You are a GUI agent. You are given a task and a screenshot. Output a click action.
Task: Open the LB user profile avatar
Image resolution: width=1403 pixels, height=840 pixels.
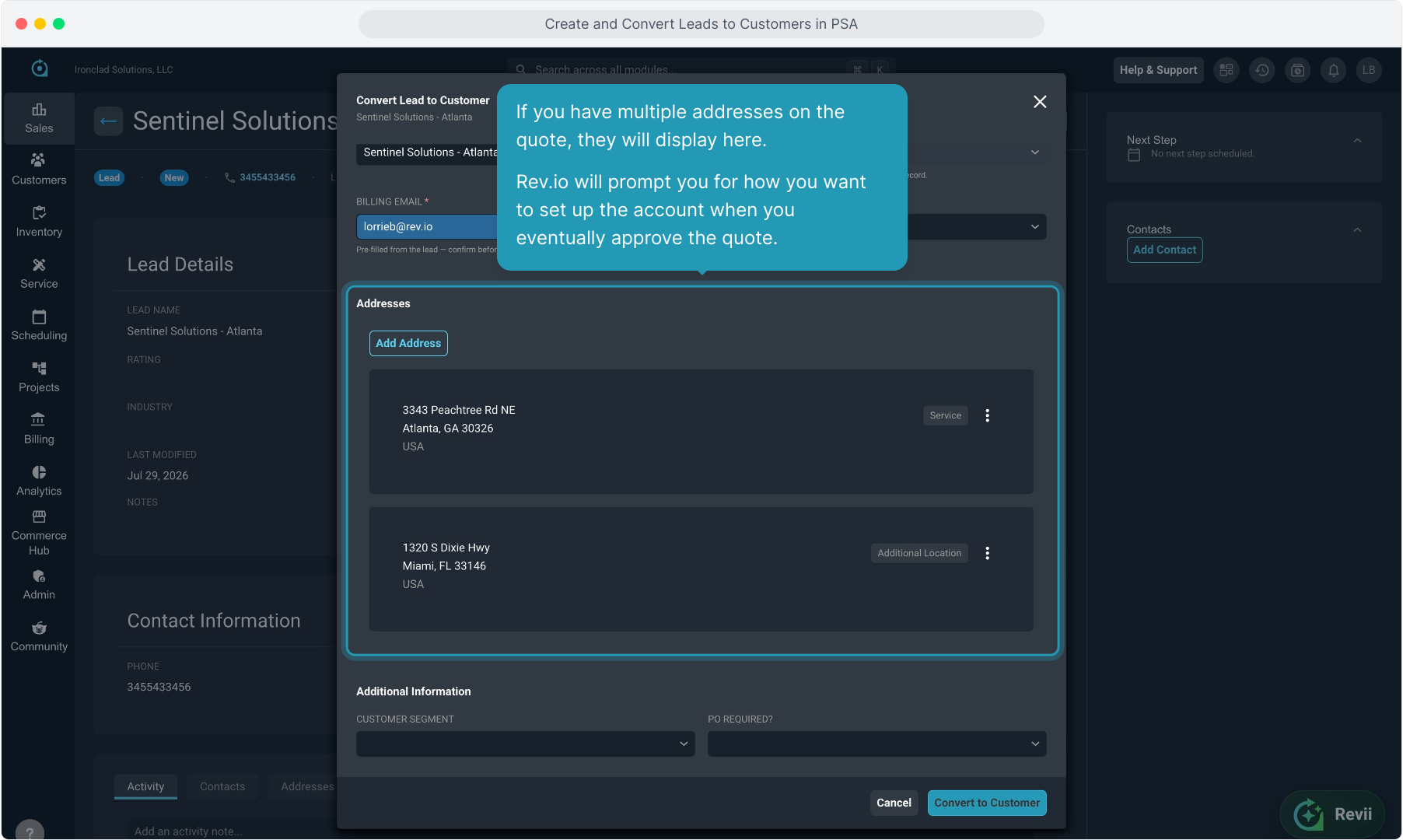tap(1369, 70)
